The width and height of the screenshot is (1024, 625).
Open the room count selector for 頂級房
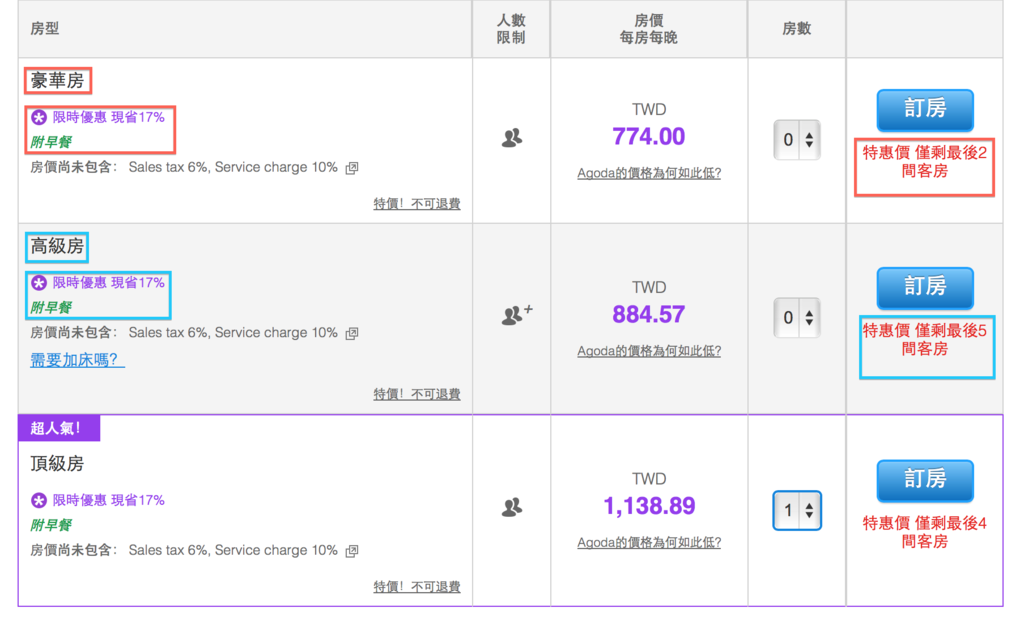[797, 510]
